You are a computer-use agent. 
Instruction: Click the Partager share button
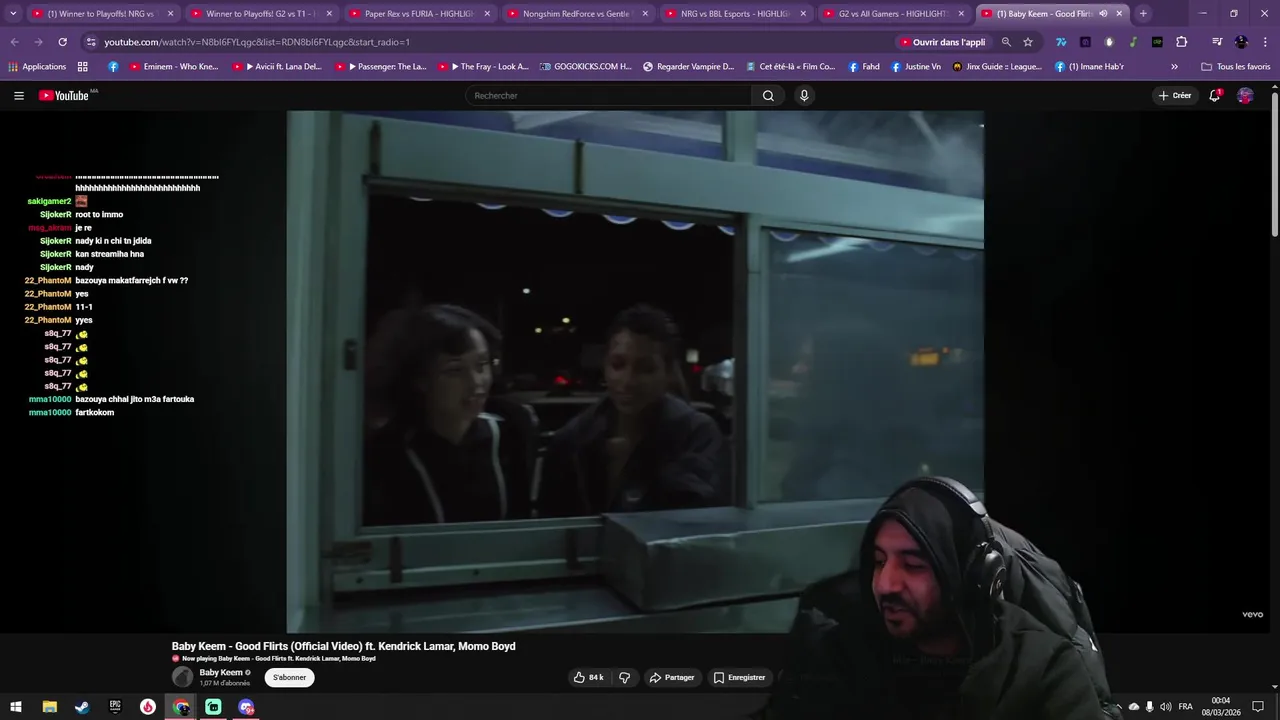click(x=671, y=677)
